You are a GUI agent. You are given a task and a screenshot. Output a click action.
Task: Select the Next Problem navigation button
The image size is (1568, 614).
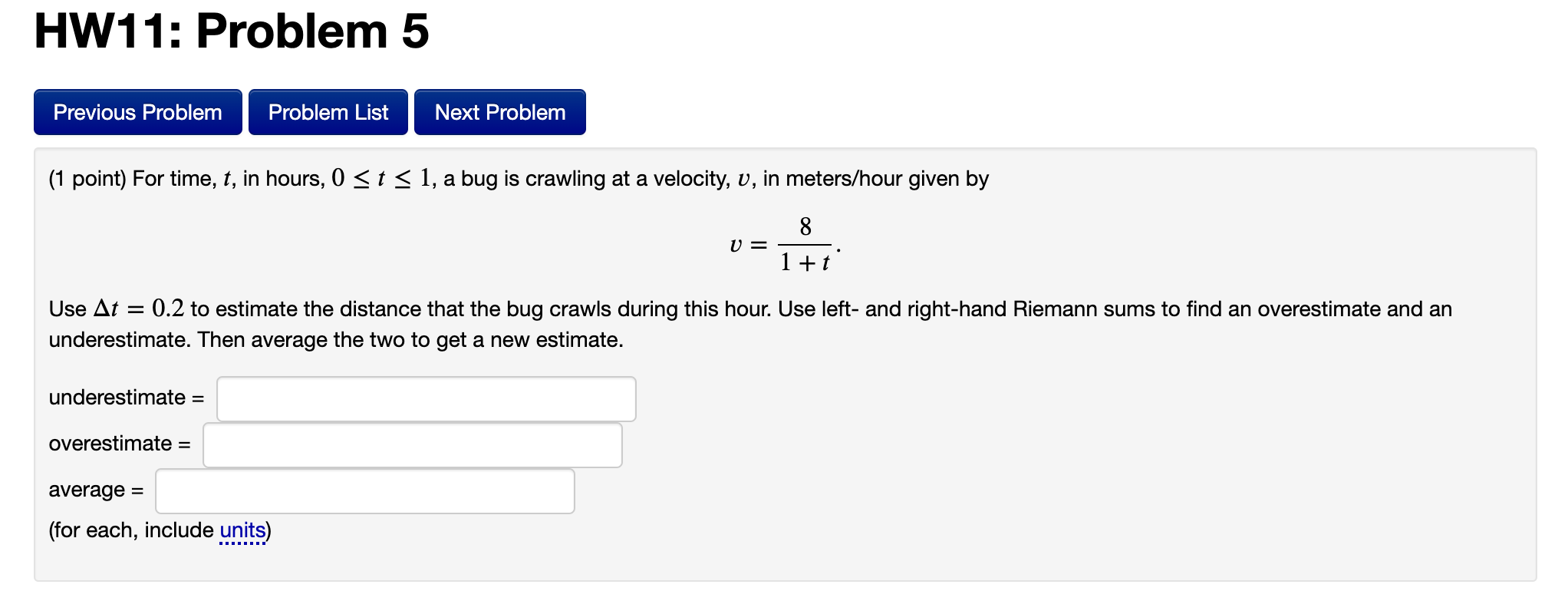tap(499, 112)
